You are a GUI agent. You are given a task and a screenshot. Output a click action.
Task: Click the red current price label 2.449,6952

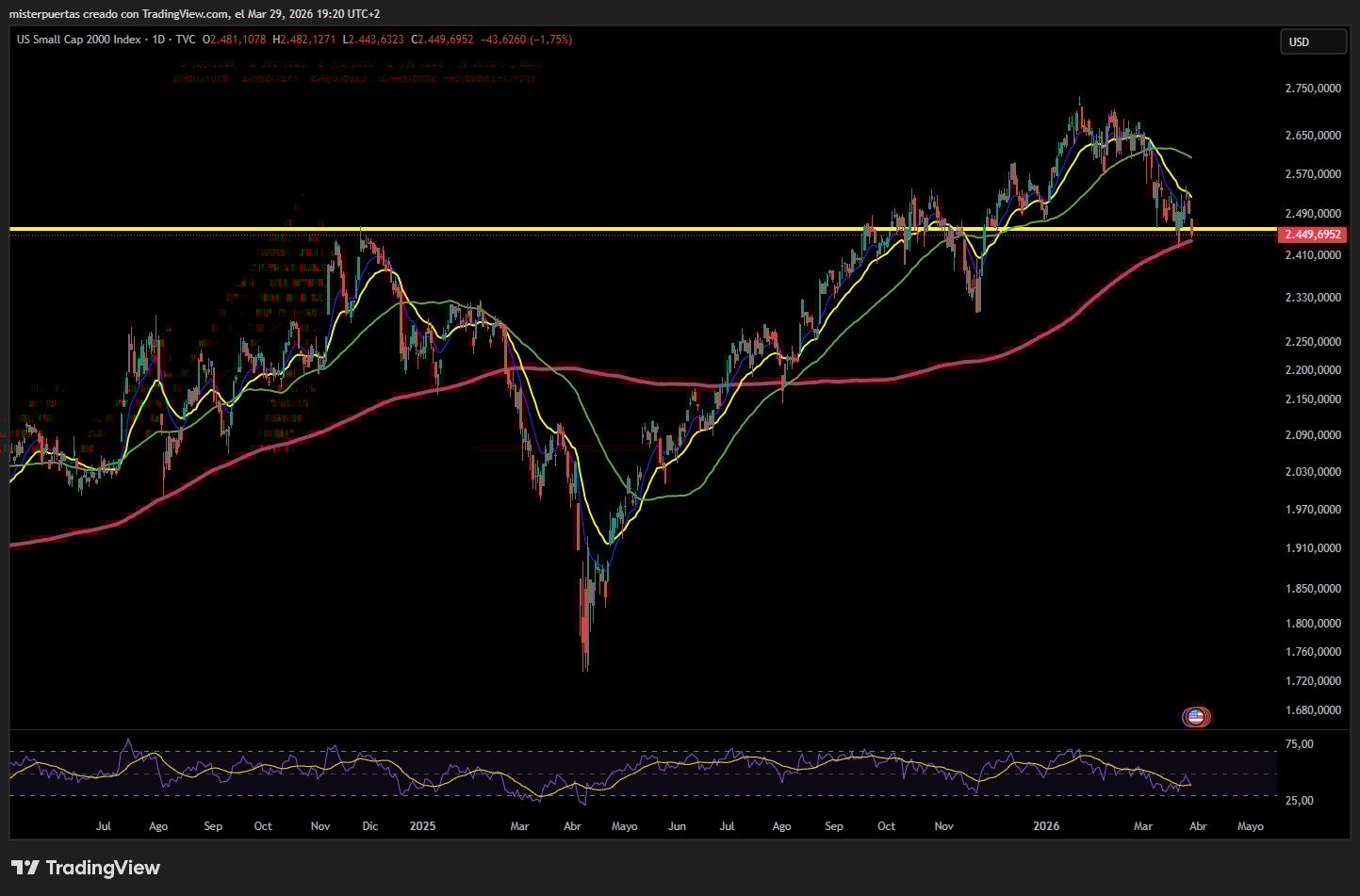(x=1311, y=235)
